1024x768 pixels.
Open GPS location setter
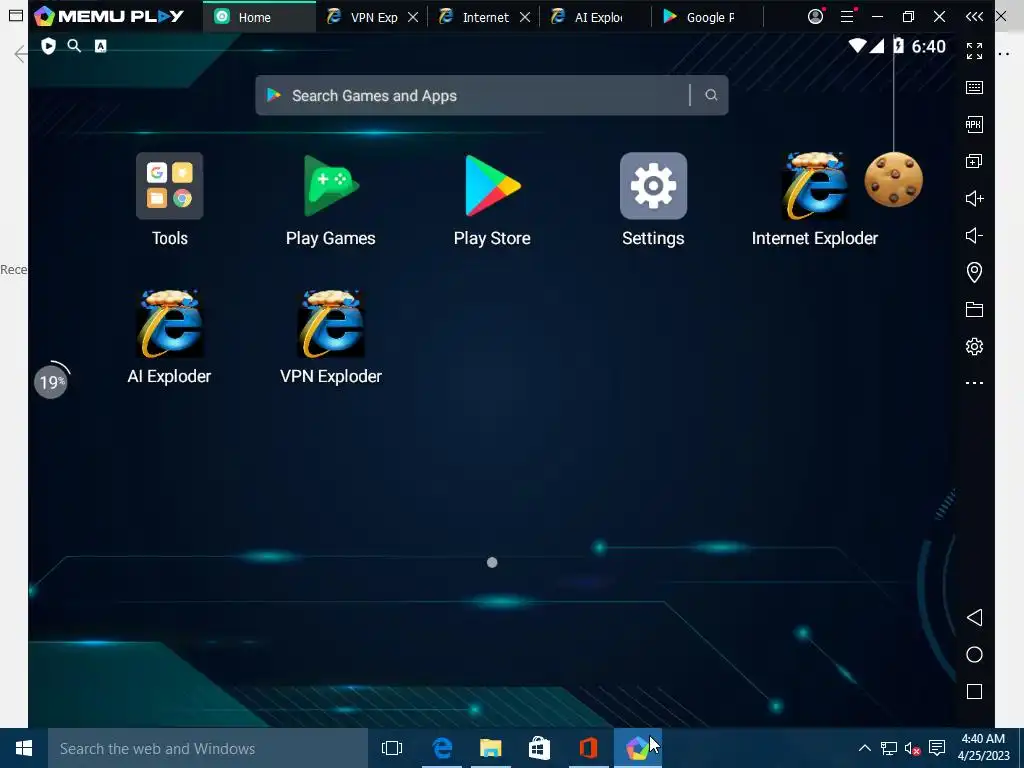(x=974, y=272)
